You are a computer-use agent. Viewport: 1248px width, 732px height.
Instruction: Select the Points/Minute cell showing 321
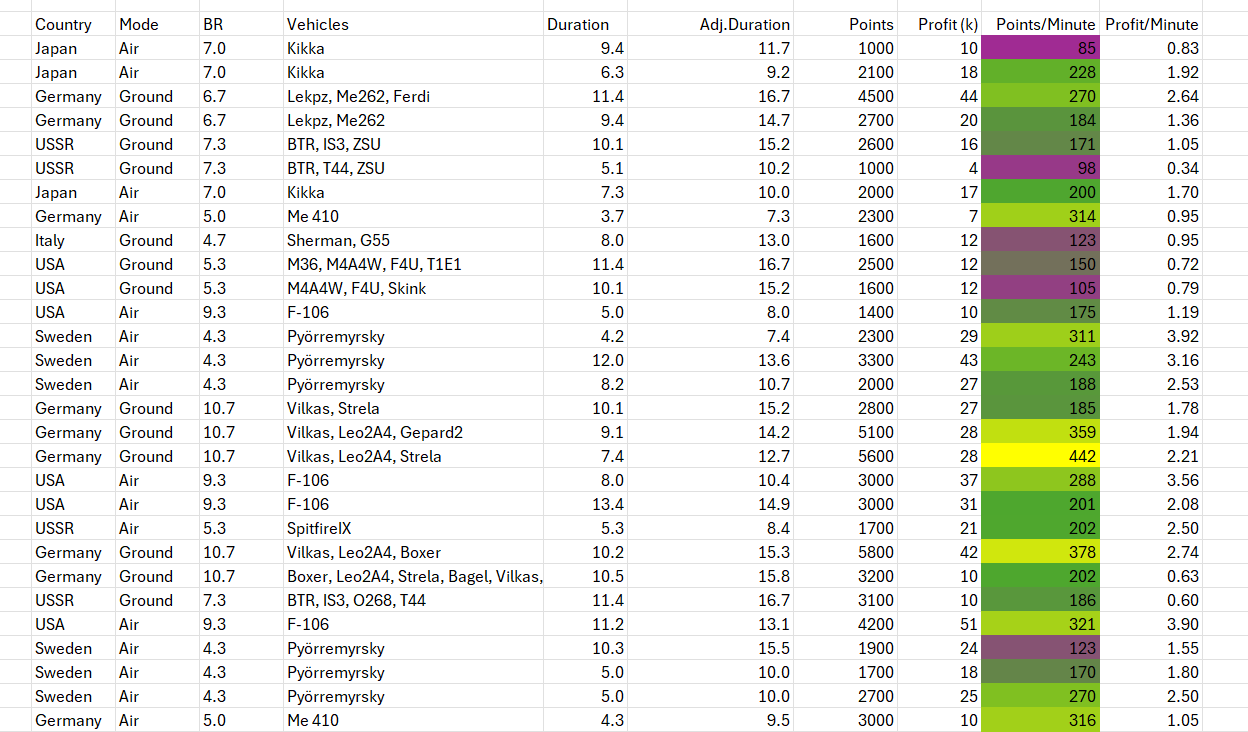[1040, 624]
